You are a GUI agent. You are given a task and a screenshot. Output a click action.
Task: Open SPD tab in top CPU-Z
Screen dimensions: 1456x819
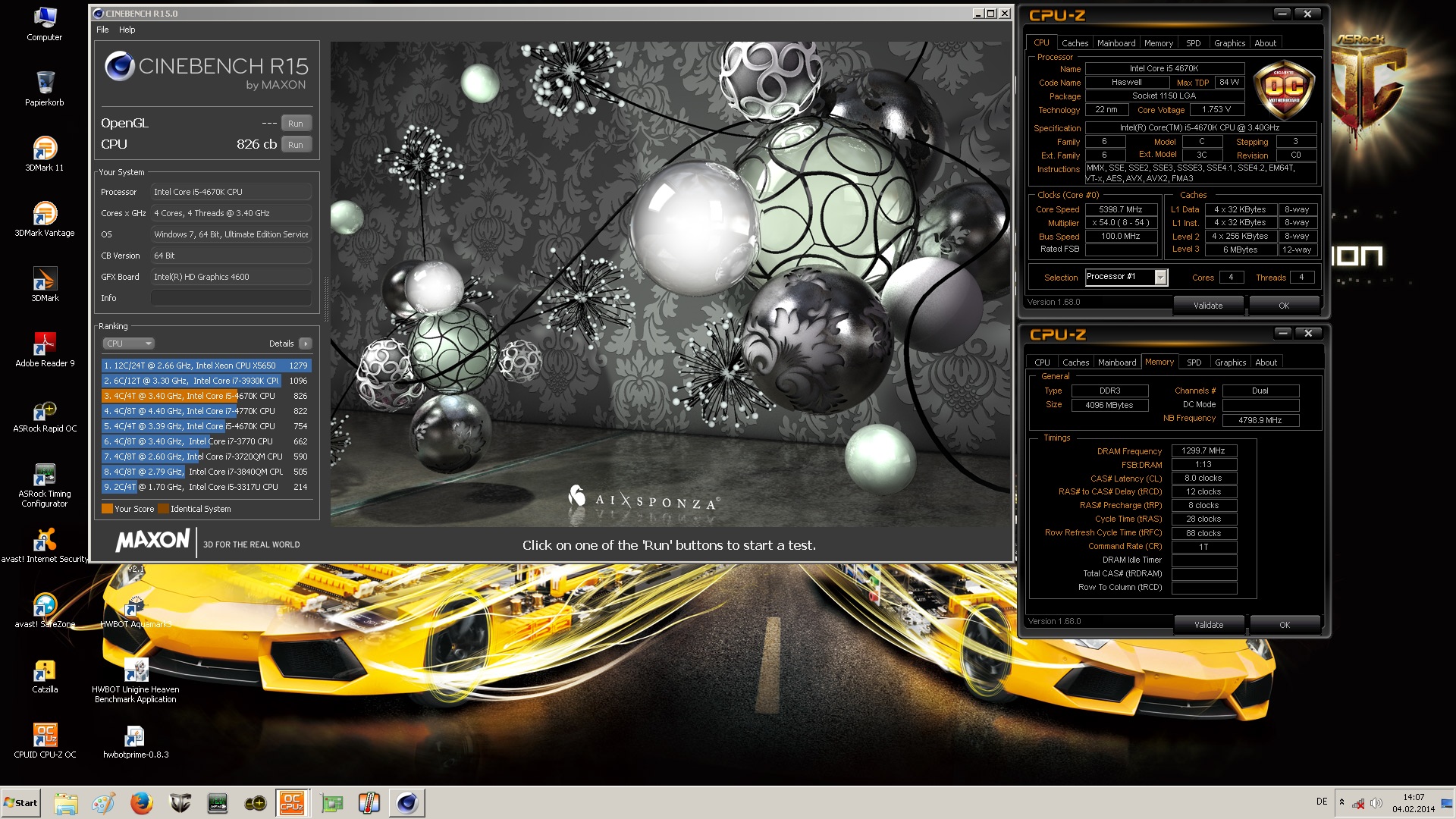coord(1193,43)
